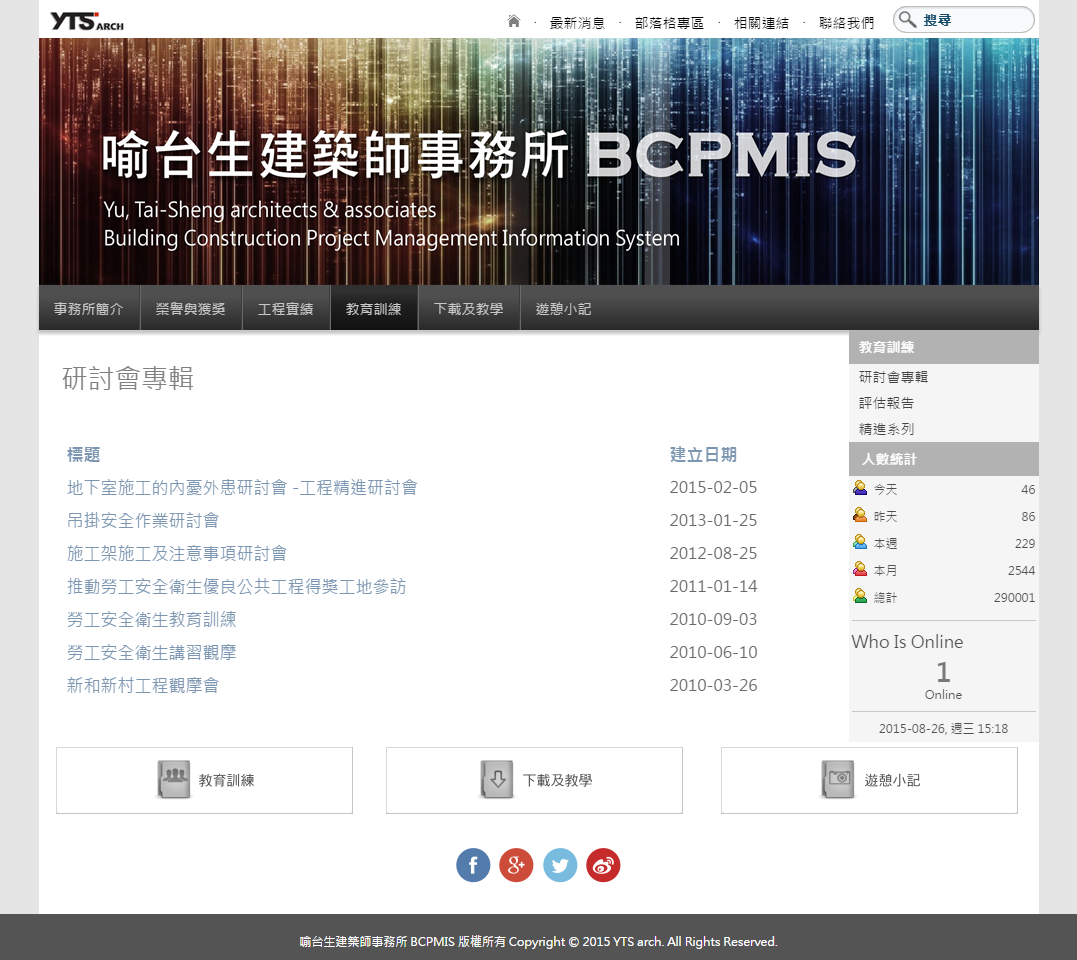1077x960 pixels.
Task: Click the home icon in top navigation
Action: (x=514, y=21)
